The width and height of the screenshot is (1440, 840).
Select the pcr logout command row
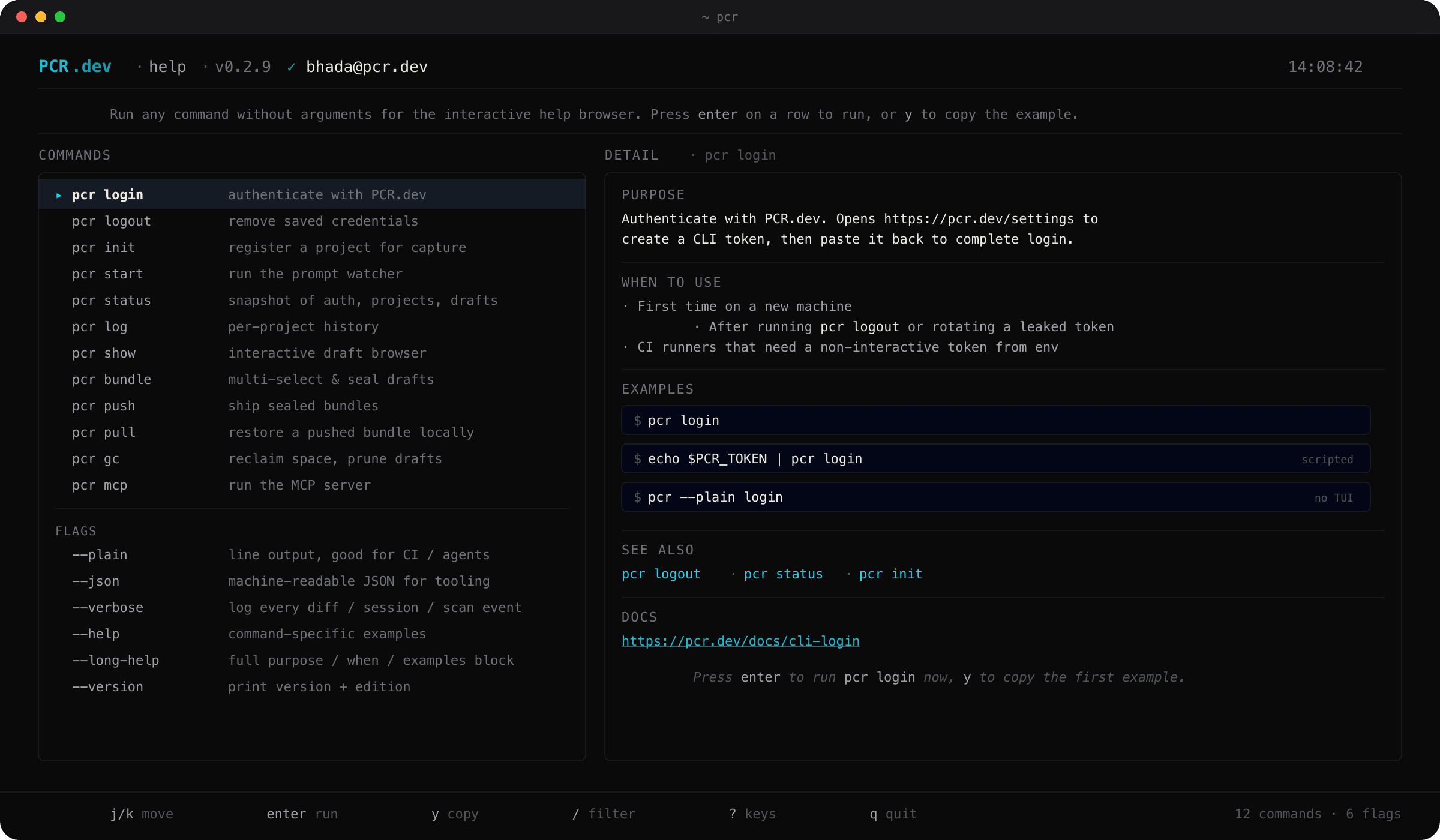pyautogui.click(x=312, y=221)
